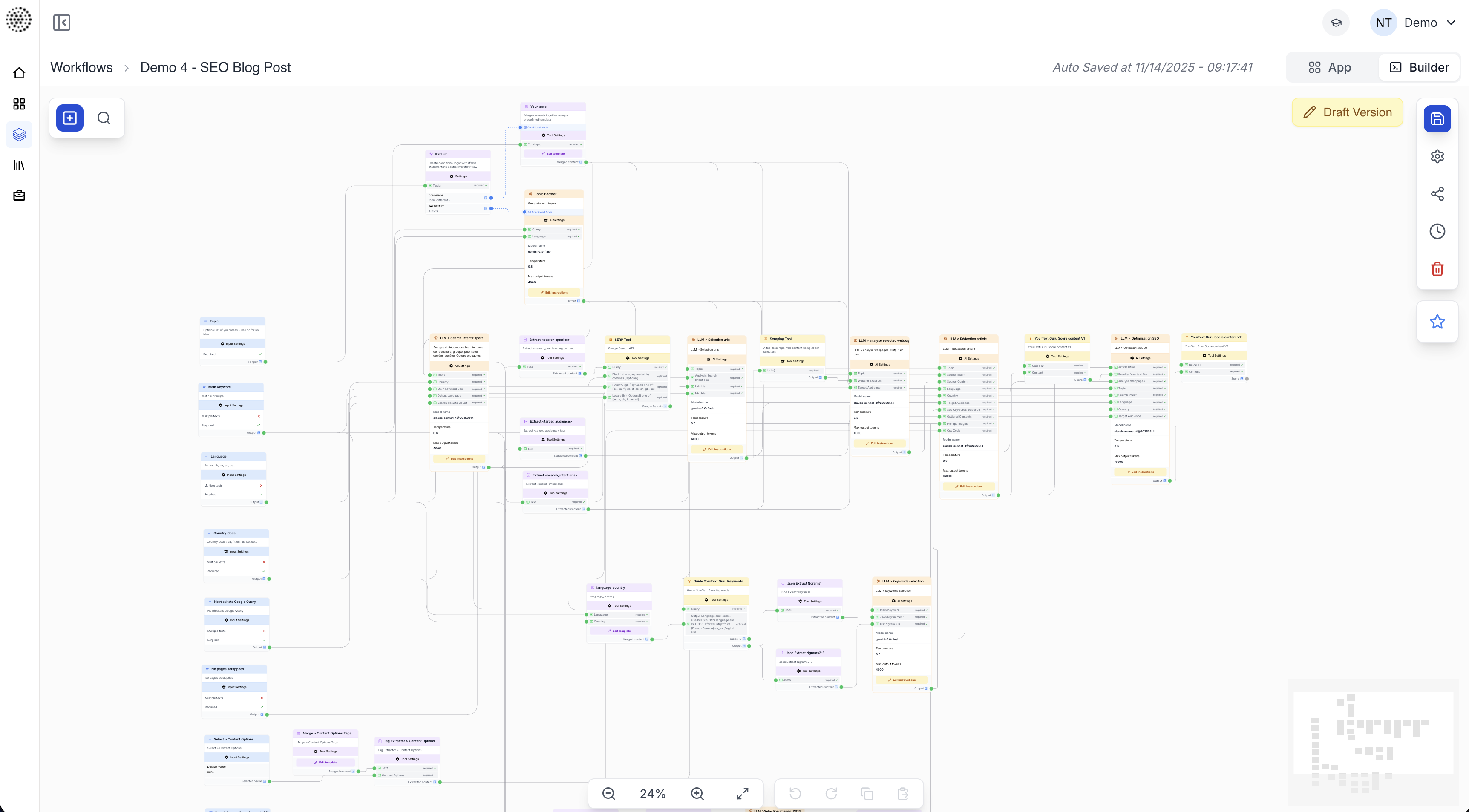The height and width of the screenshot is (812, 1469).
Task: Click the red delete trash icon
Action: click(x=1437, y=268)
